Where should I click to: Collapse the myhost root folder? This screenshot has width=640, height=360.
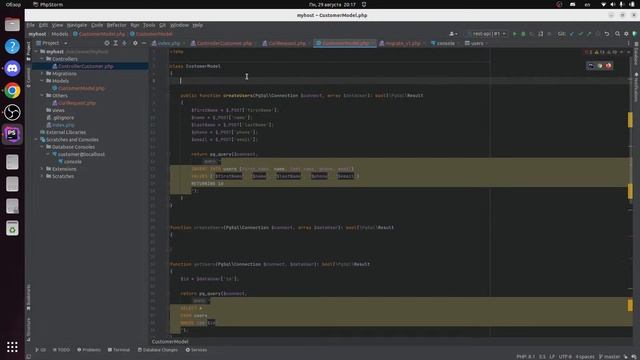click(x=37, y=52)
